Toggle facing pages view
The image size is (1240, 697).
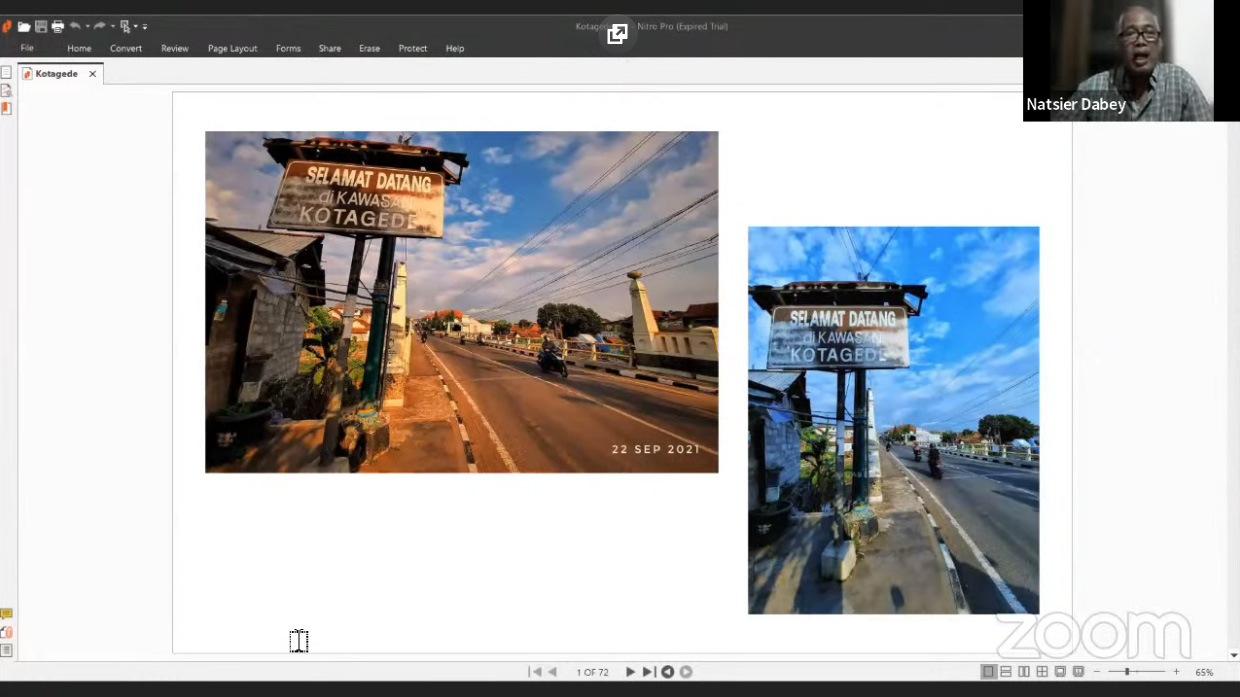[1024, 672]
